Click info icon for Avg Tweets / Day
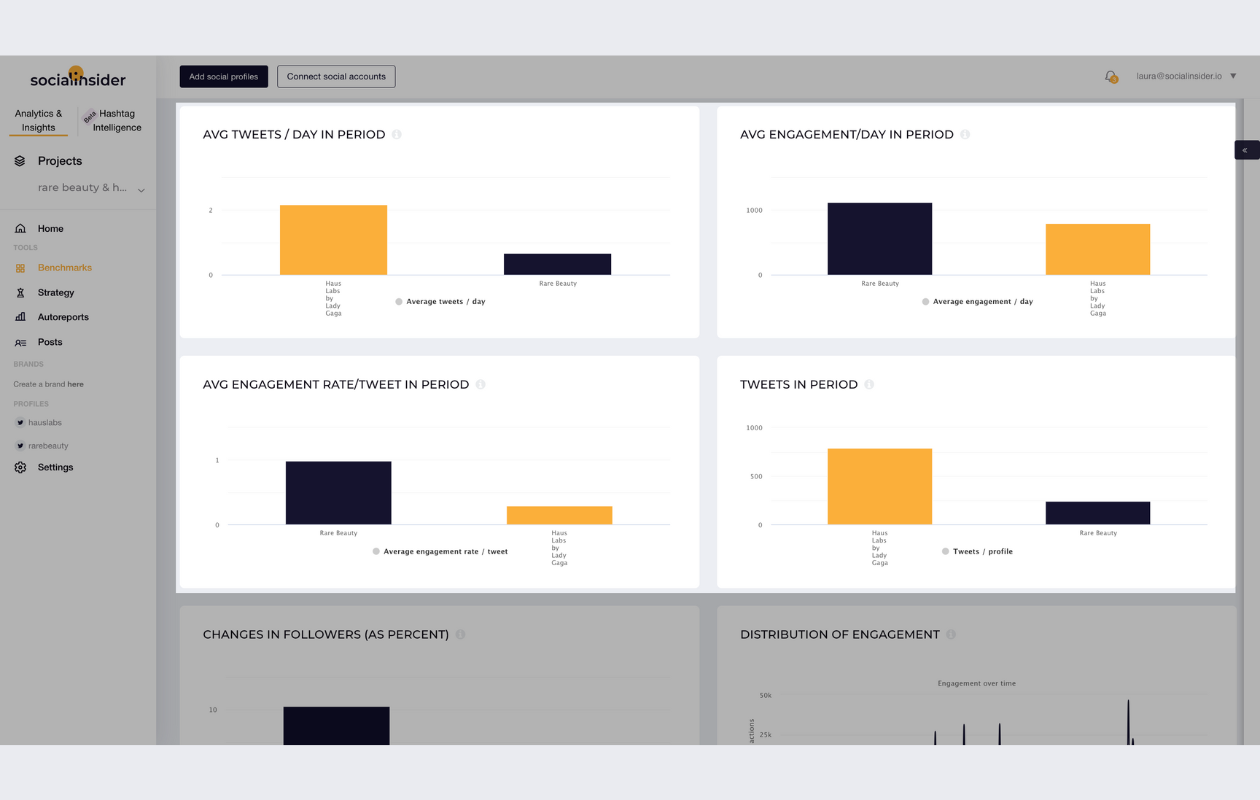 [397, 134]
